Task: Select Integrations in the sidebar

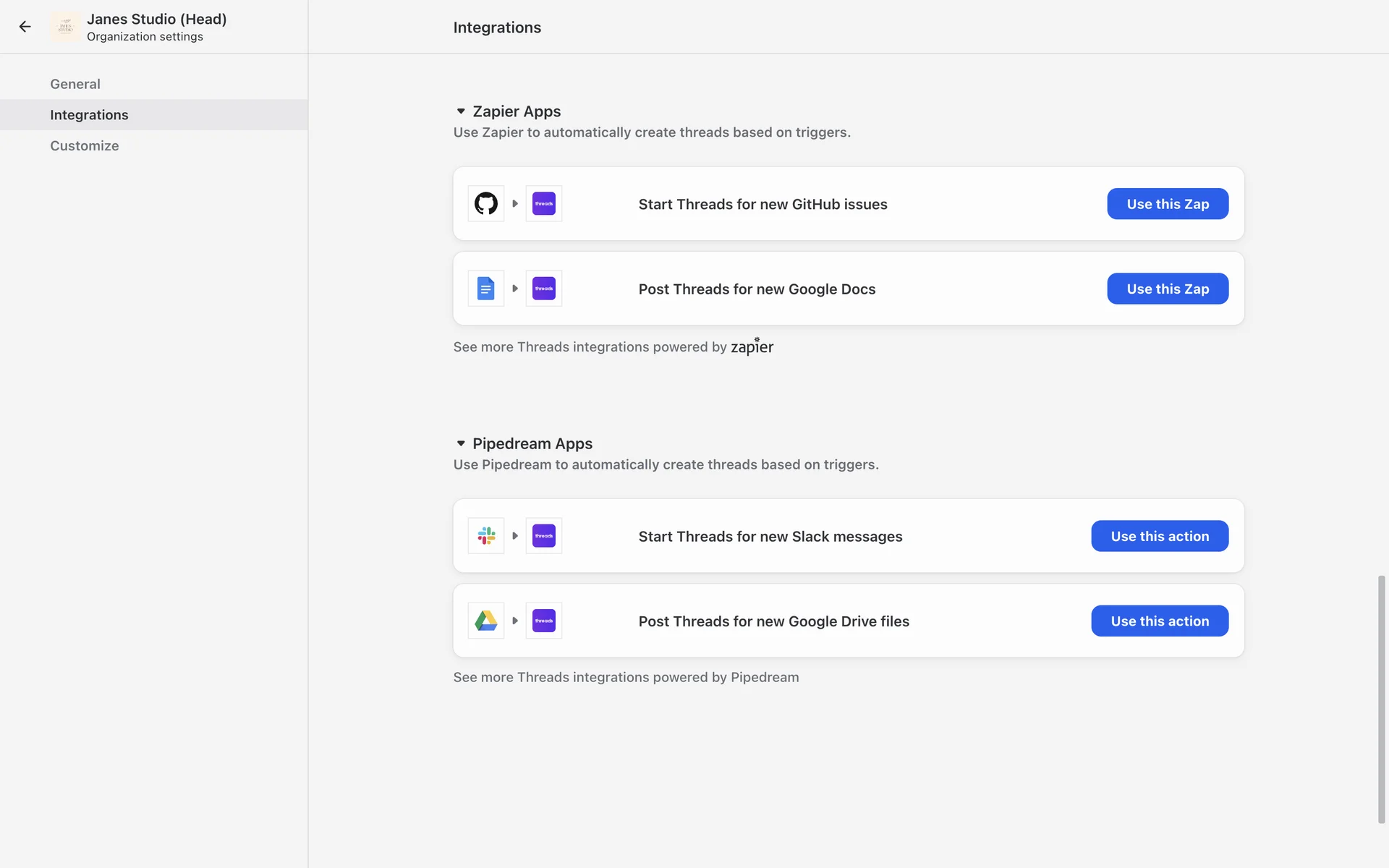Action: pyautogui.click(x=89, y=115)
